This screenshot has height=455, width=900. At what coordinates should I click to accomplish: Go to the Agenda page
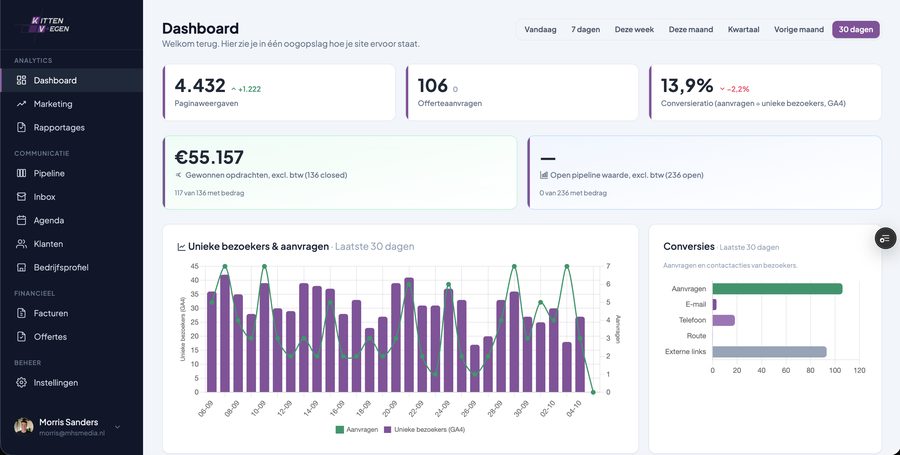click(x=71, y=220)
